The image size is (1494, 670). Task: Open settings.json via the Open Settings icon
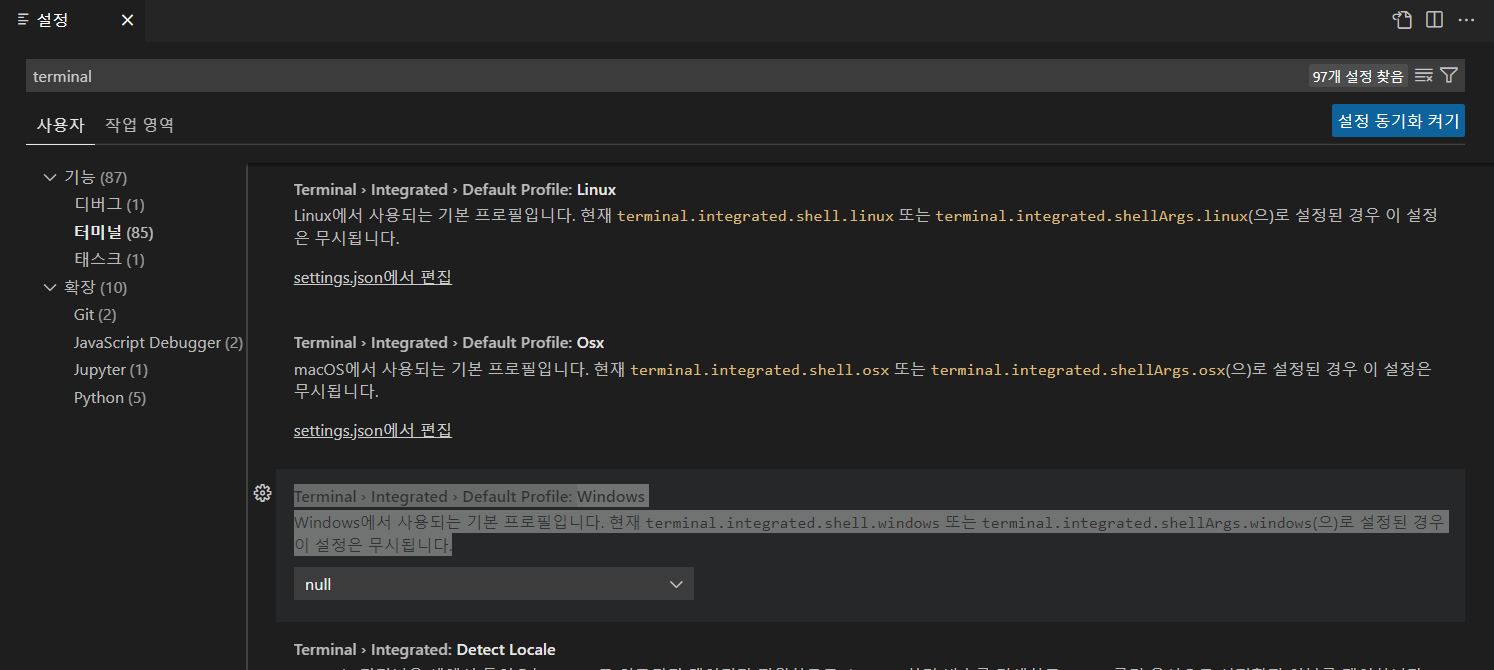point(1401,19)
